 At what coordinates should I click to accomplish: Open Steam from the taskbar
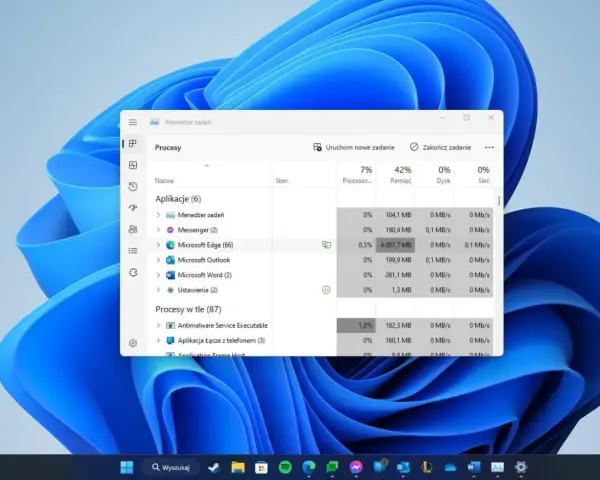point(214,467)
